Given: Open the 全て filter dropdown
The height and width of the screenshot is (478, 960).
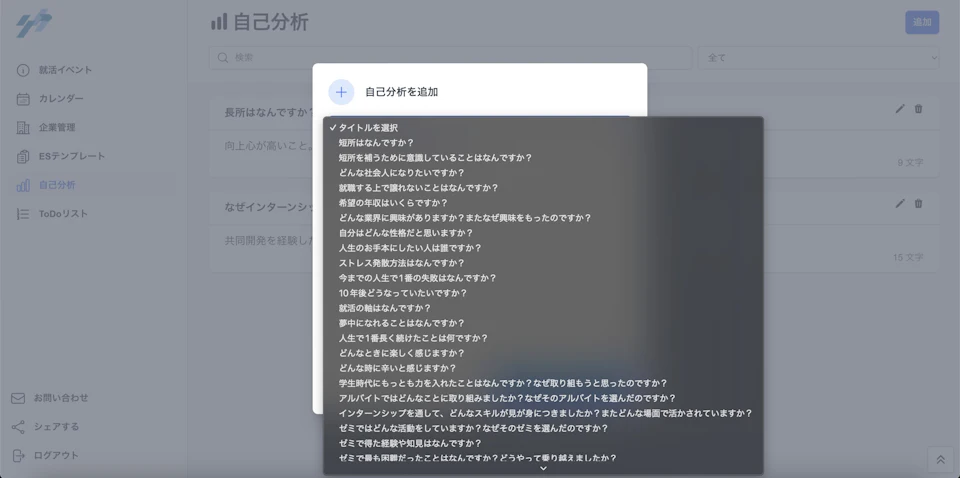Looking at the screenshot, I should point(819,58).
